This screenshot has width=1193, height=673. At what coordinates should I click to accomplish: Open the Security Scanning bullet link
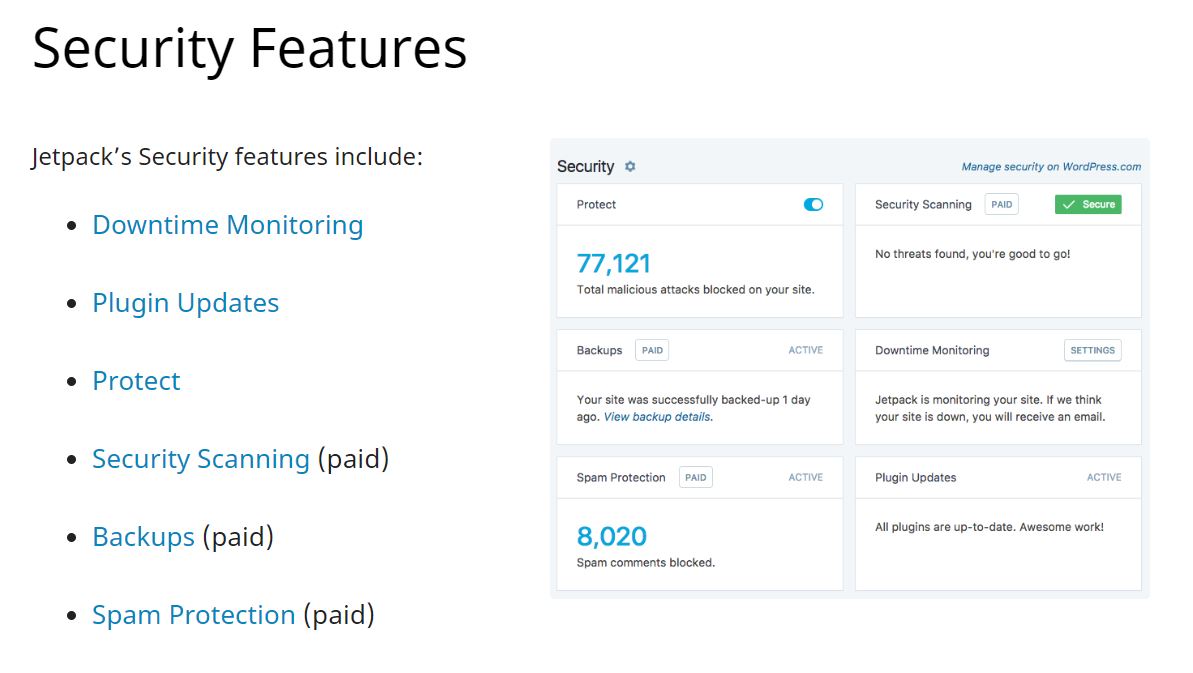point(201,459)
